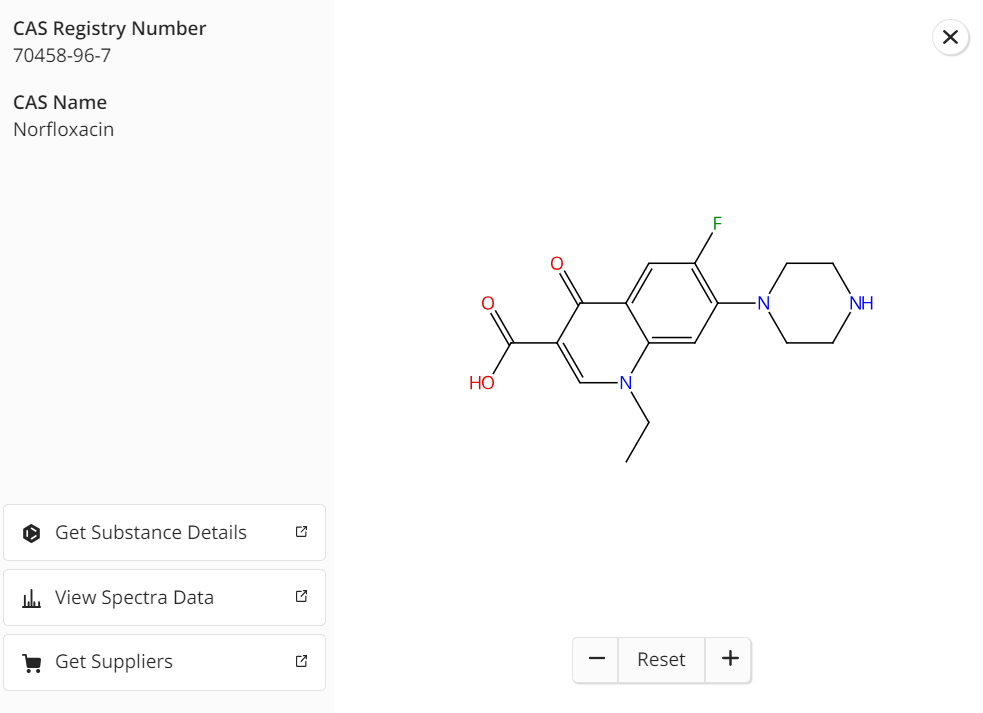Viewport: 983px width, 713px height.
Task: Click the NH label on piperazine ring
Action: point(861,303)
